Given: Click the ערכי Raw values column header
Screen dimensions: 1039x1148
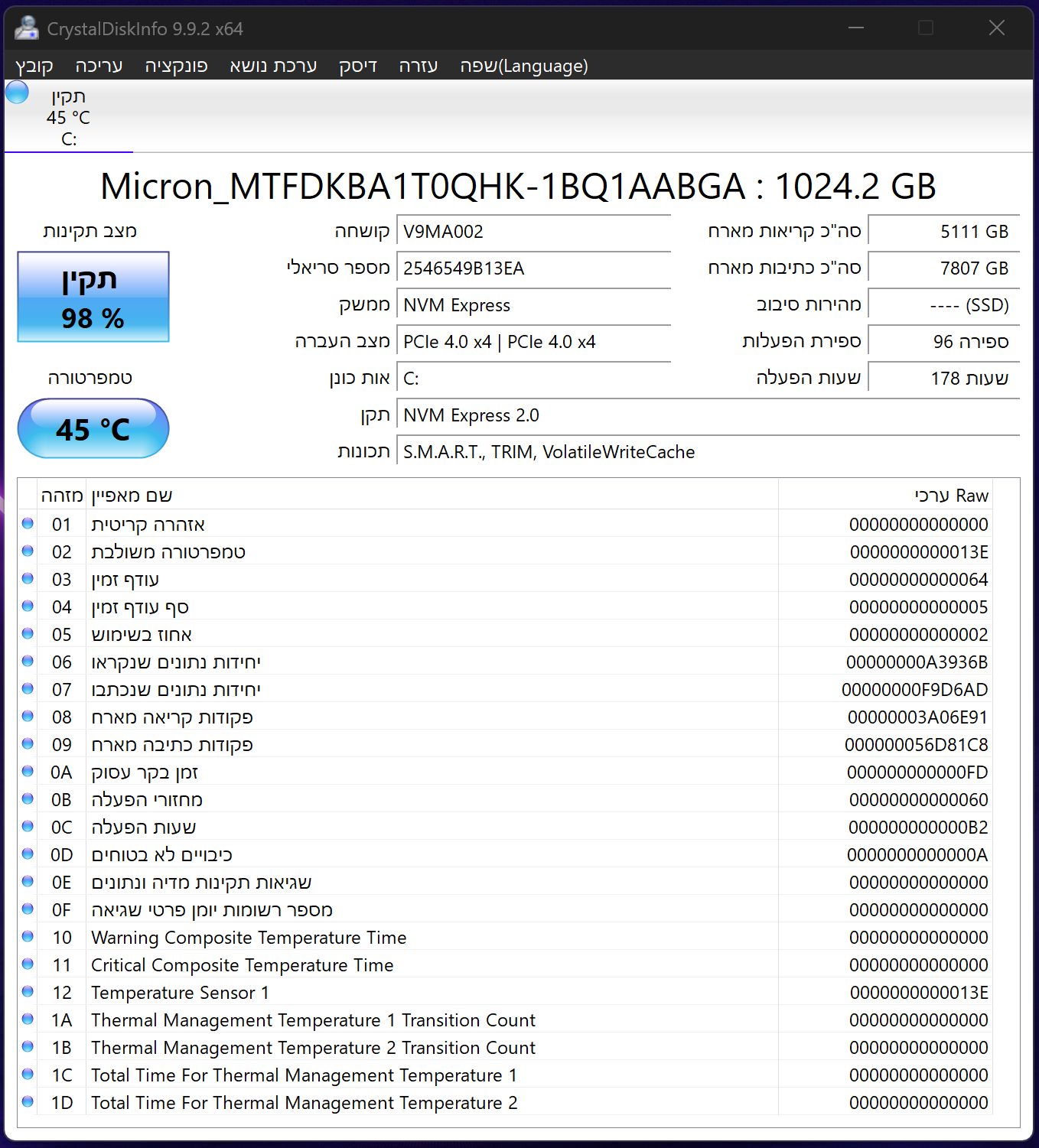Looking at the screenshot, I should click(885, 496).
